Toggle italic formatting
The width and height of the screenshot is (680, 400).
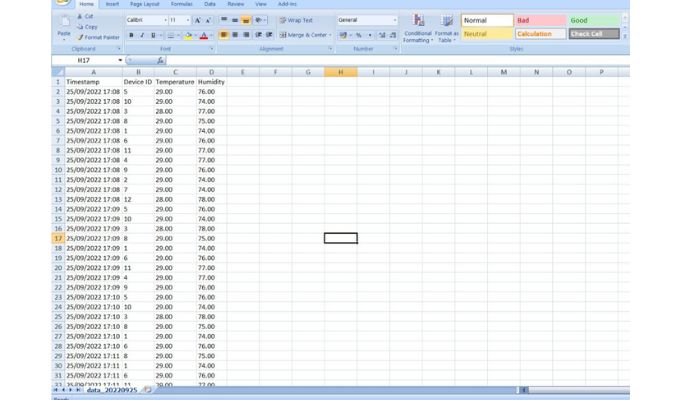pyautogui.click(x=142, y=35)
